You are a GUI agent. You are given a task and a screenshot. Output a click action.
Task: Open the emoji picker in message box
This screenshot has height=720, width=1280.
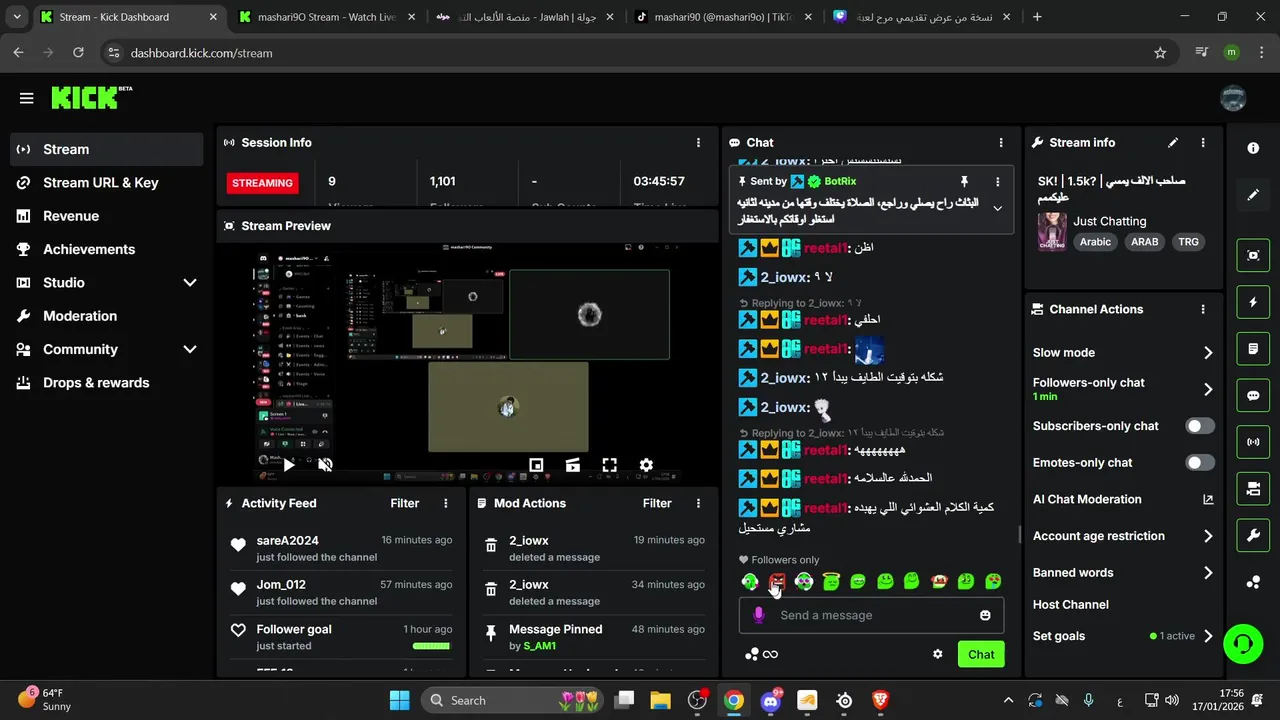tap(985, 615)
